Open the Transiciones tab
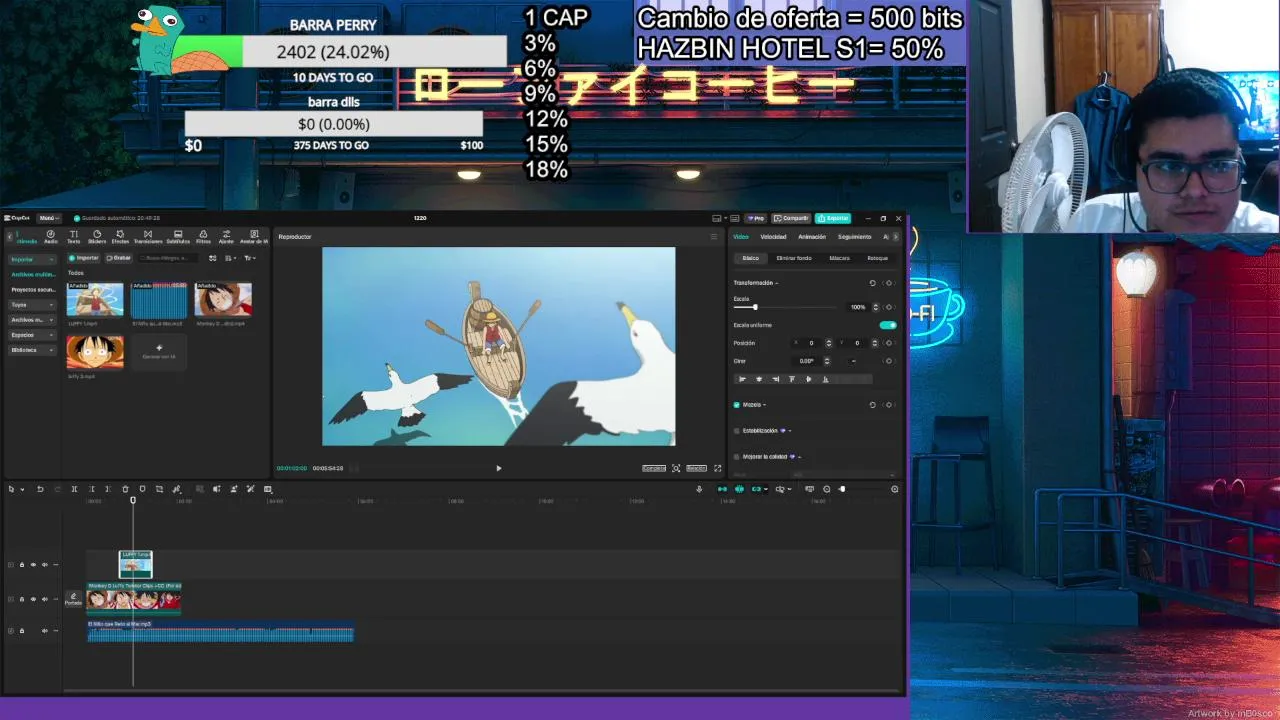This screenshot has width=1280, height=720. 148,237
